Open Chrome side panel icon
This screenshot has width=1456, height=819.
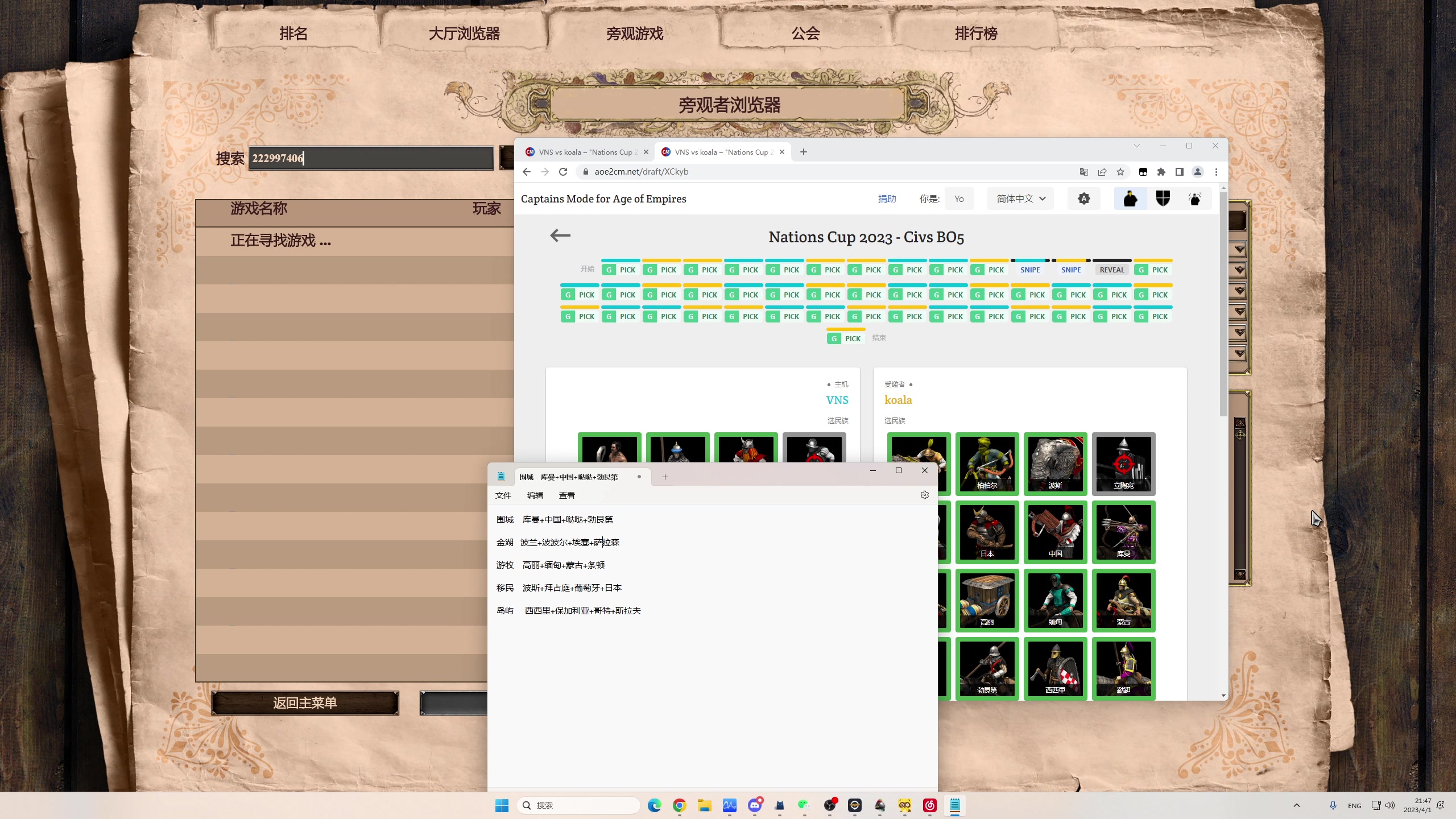1180,172
